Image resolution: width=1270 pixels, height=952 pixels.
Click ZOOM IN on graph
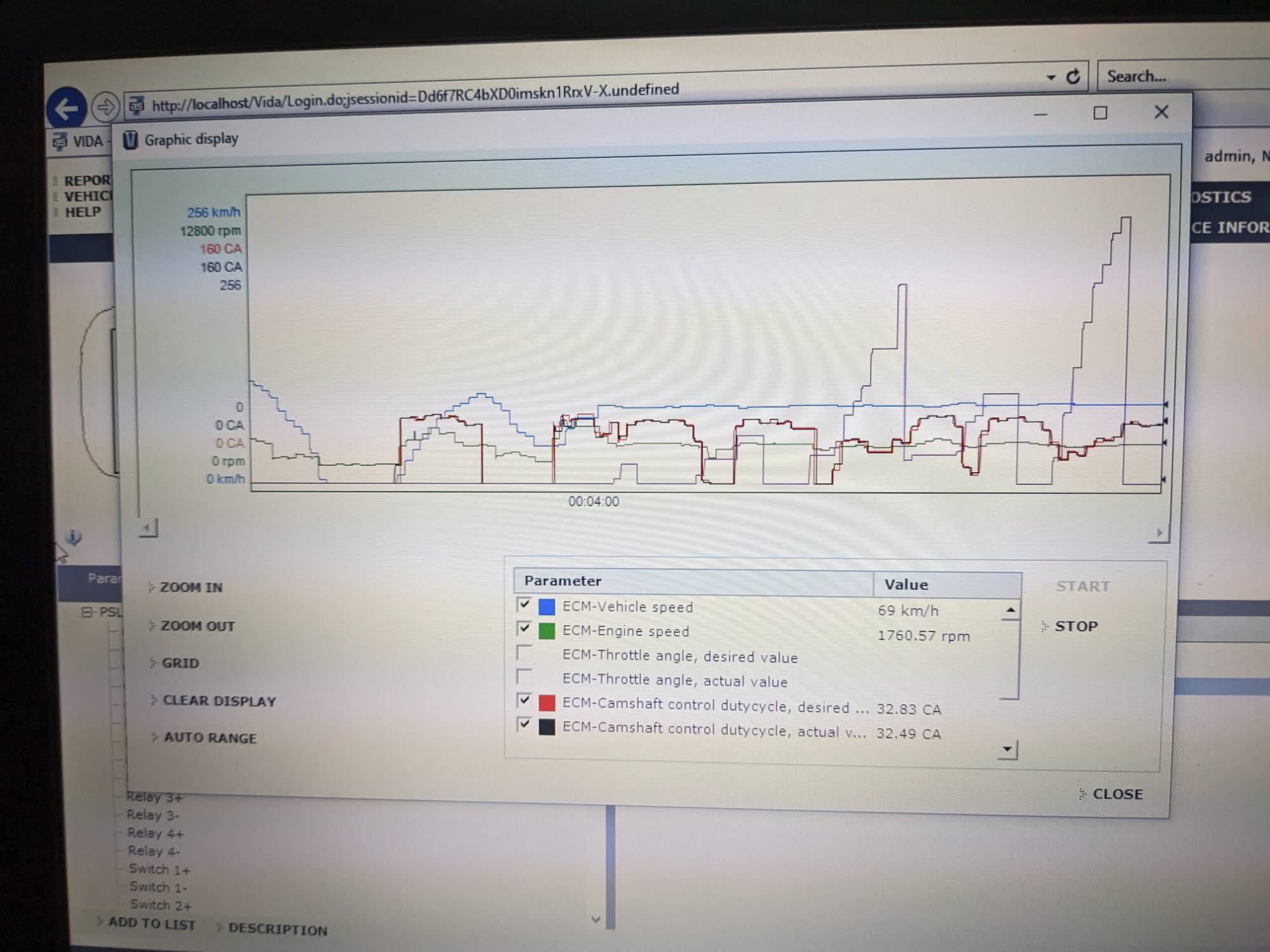coord(190,587)
